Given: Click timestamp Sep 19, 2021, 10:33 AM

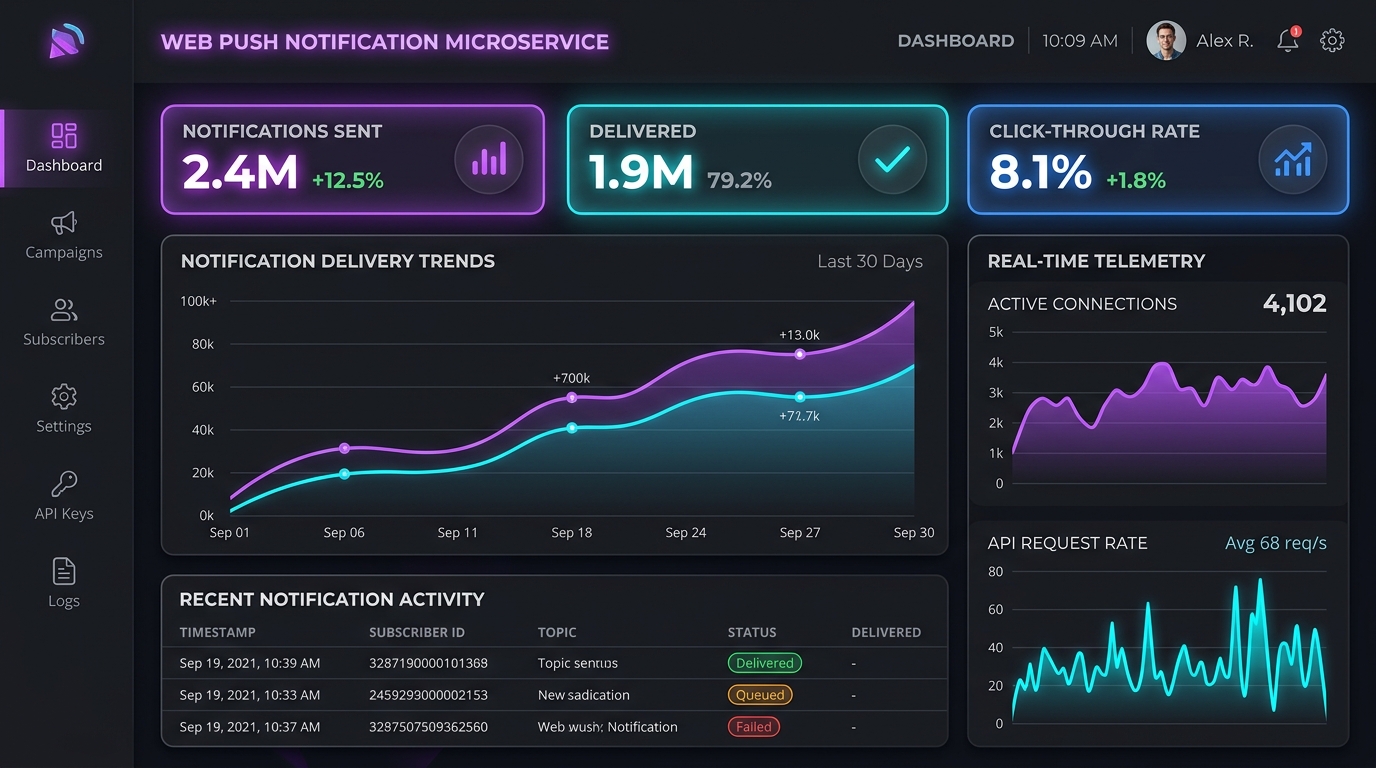Looking at the screenshot, I should tap(250, 695).
